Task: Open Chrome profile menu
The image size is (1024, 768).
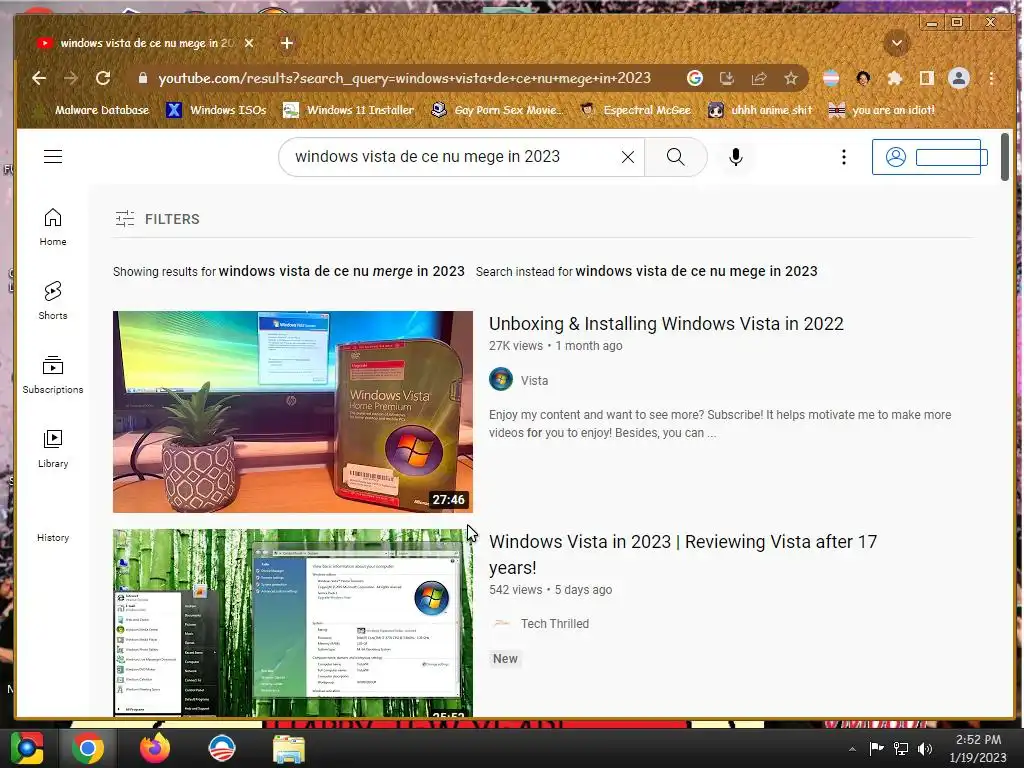Action: (x=959, y=78)
